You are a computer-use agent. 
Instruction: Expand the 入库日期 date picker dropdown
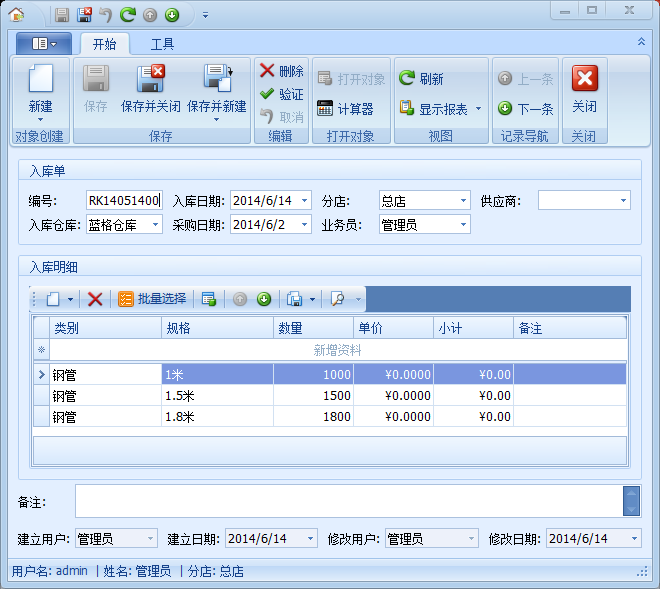tap(304, 201)
